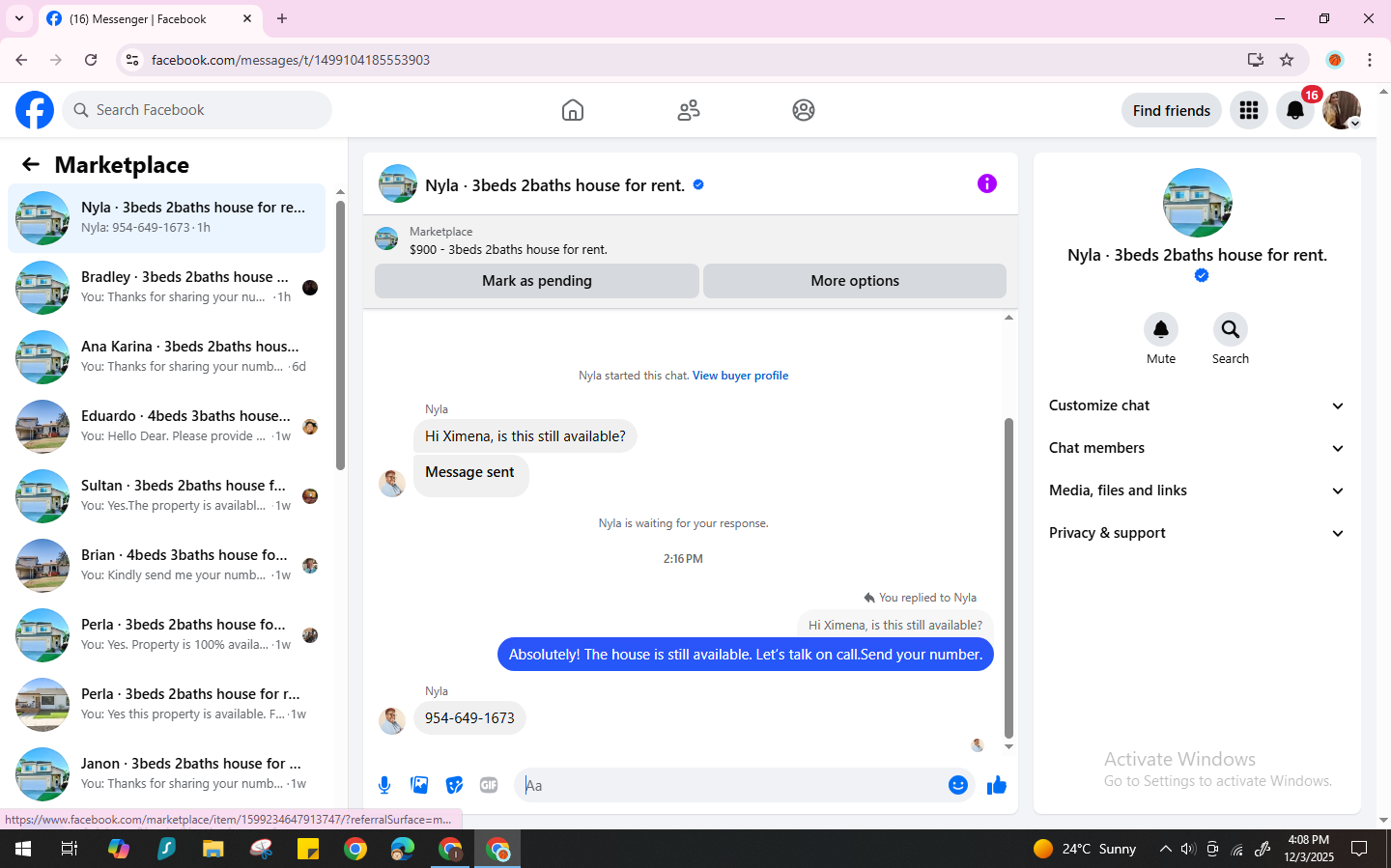Click Find friends button

[x=1171, y=110]
